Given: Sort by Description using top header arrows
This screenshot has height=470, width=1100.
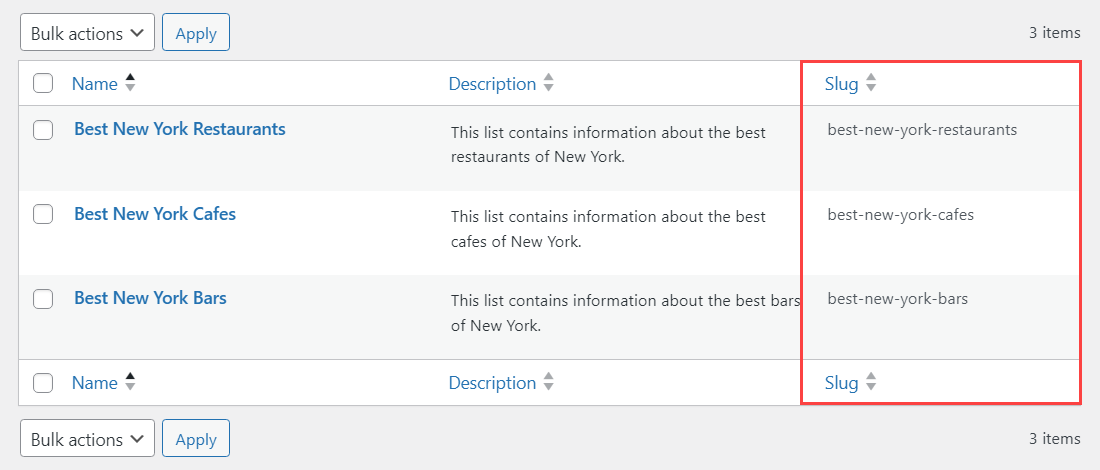Looking at the screenshot, I should (x=549, y=83).
